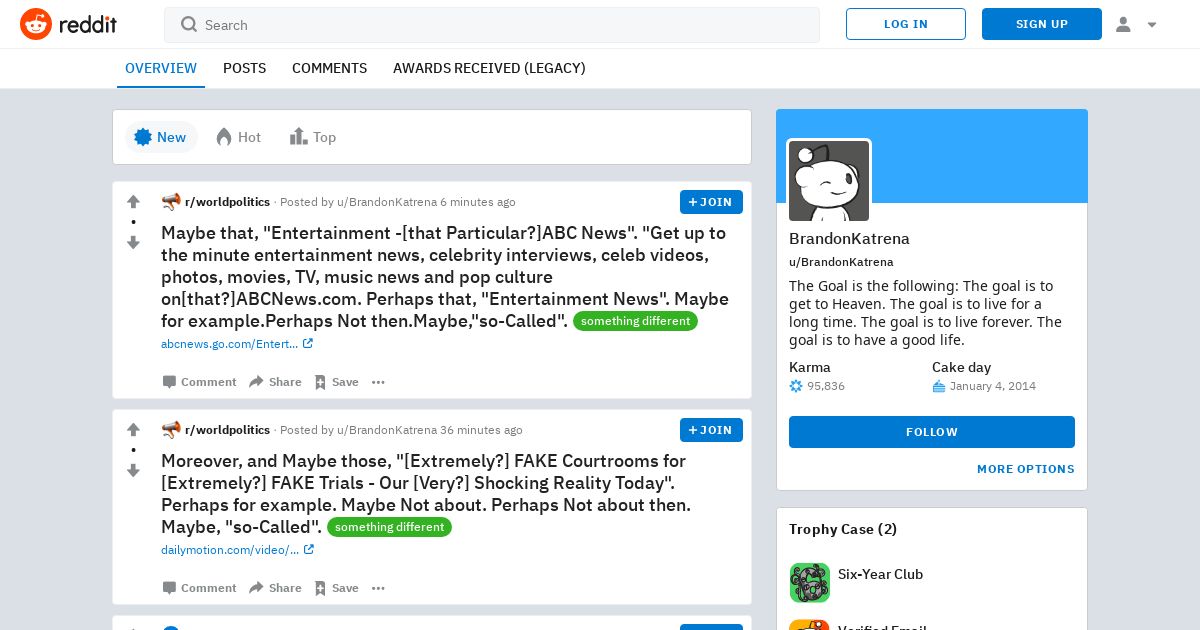The image size is (1200, 630).
Task: Switch to the COMMENTS tab
Action: pyautogui.click(x=329, y=68)
